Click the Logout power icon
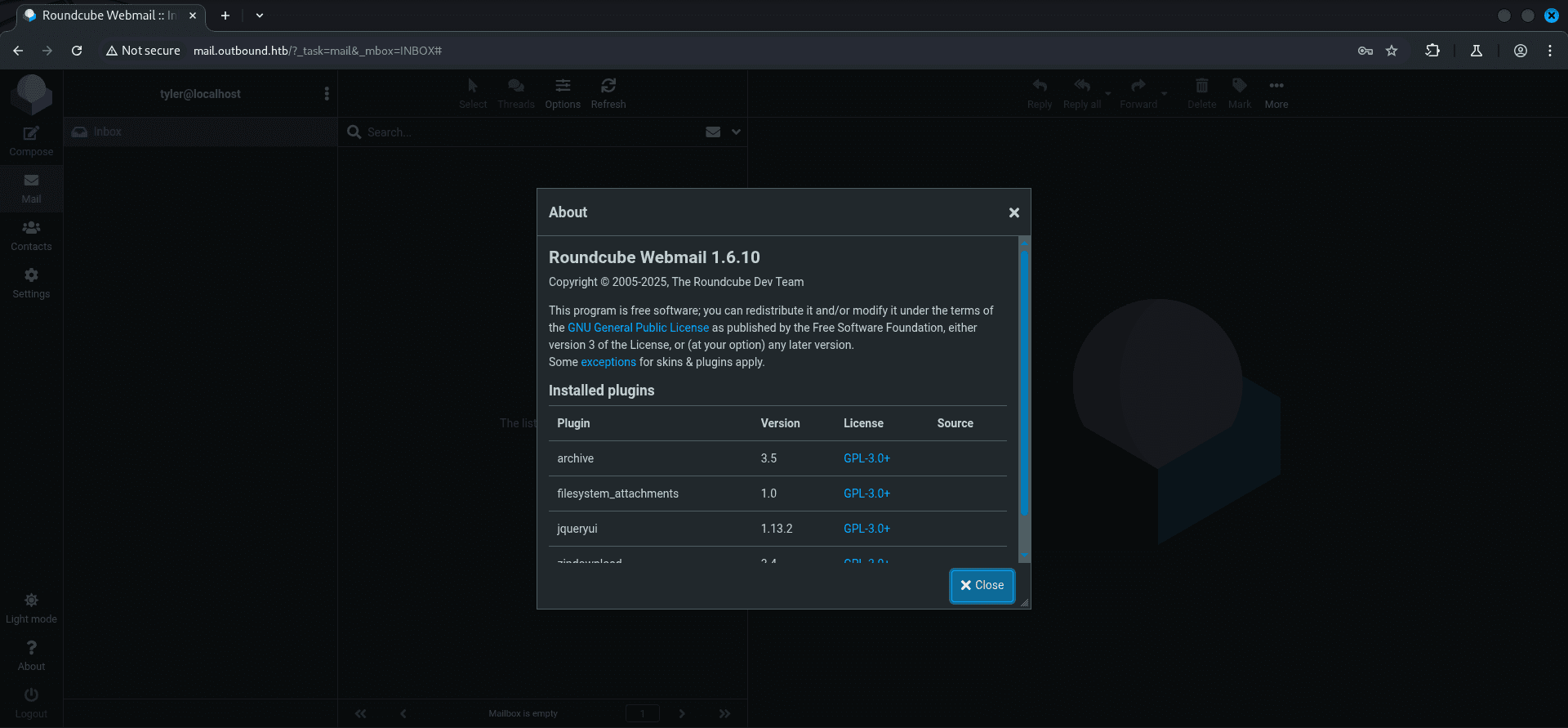 31,695
